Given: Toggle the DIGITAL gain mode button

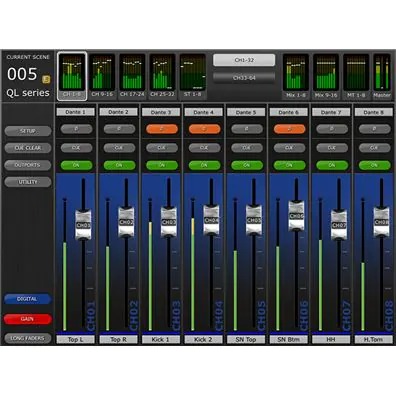Looking at the screenshot, I should point(28,299).
